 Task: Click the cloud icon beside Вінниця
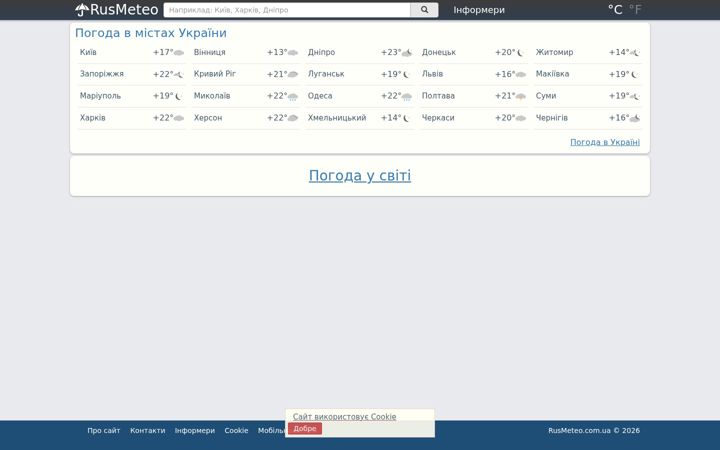tap(292, 53)
